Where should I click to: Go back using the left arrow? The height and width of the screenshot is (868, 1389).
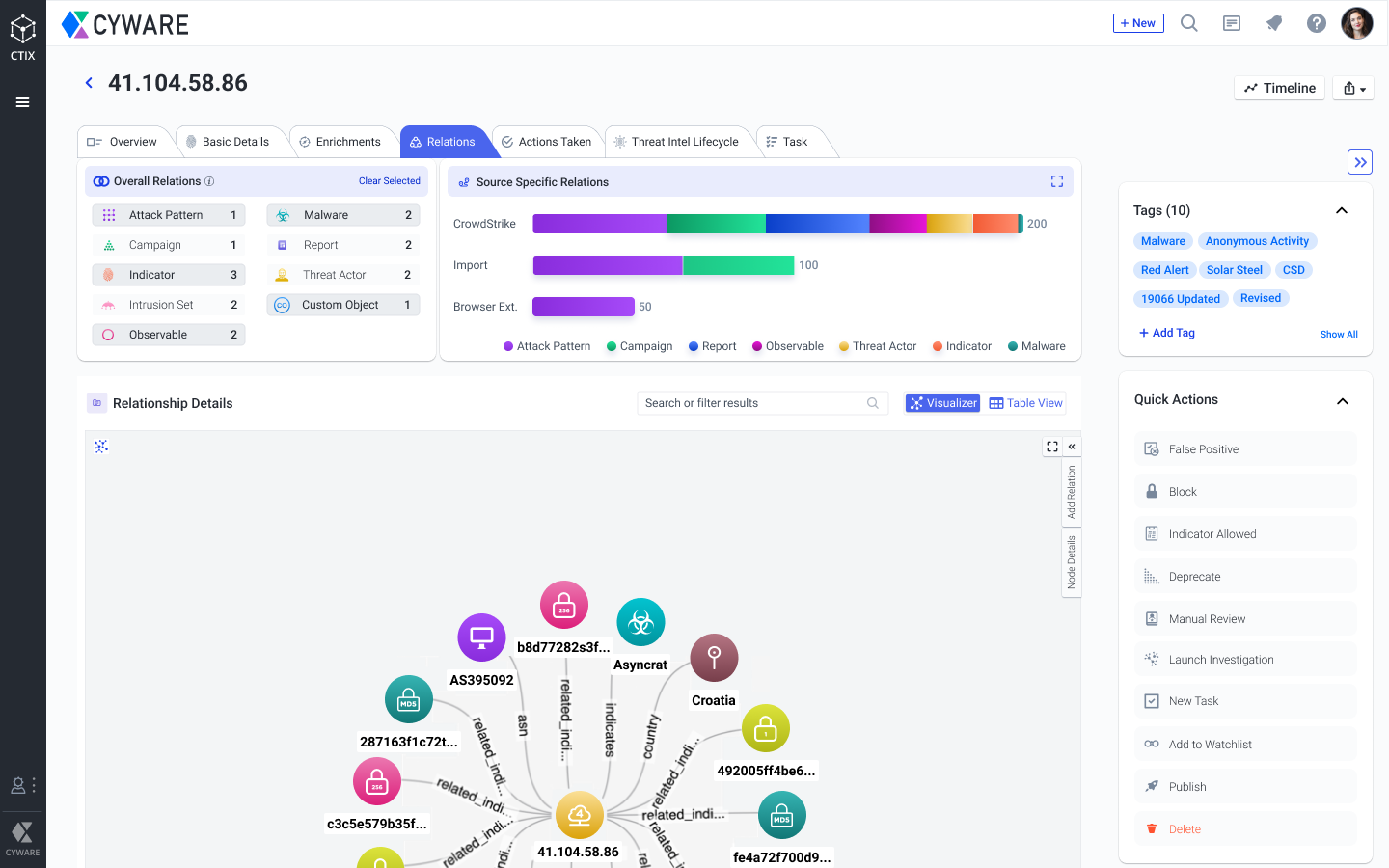point(89,83)
